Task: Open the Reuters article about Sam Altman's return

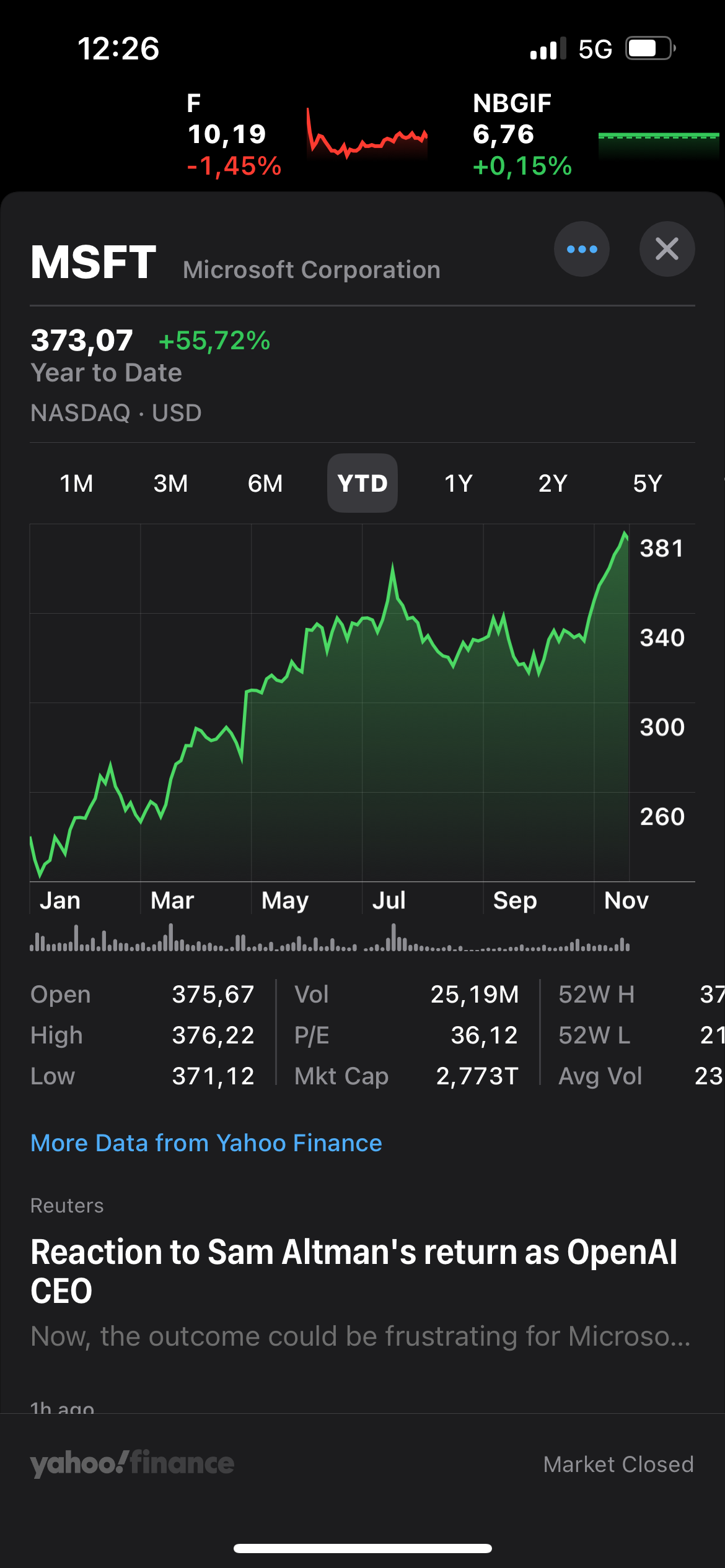Action: click(x=354, y=1271)
